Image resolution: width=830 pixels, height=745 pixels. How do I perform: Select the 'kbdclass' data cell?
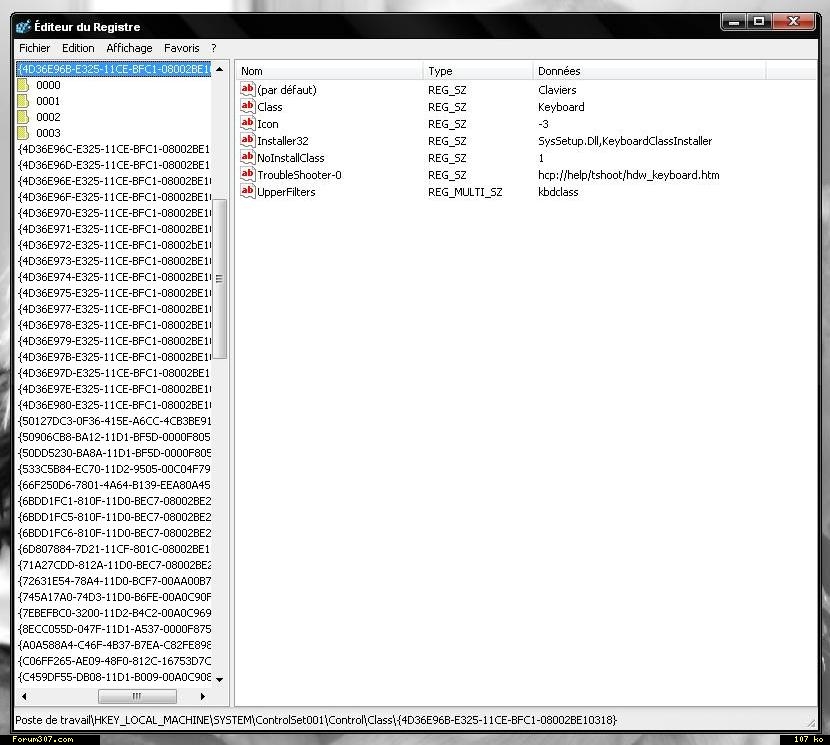(558, 192)
